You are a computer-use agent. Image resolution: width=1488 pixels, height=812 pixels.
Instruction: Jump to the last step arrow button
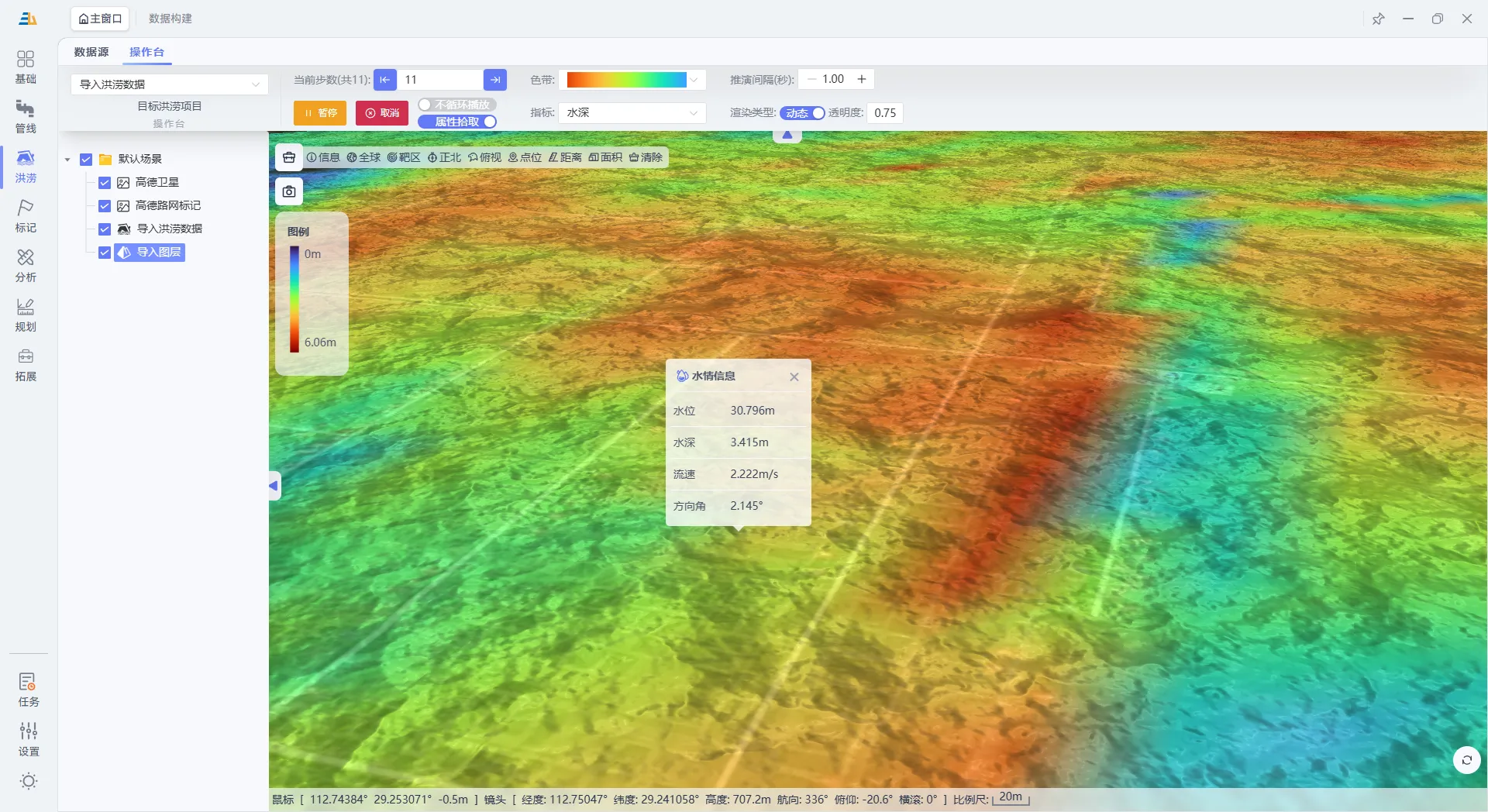(494, 80)
